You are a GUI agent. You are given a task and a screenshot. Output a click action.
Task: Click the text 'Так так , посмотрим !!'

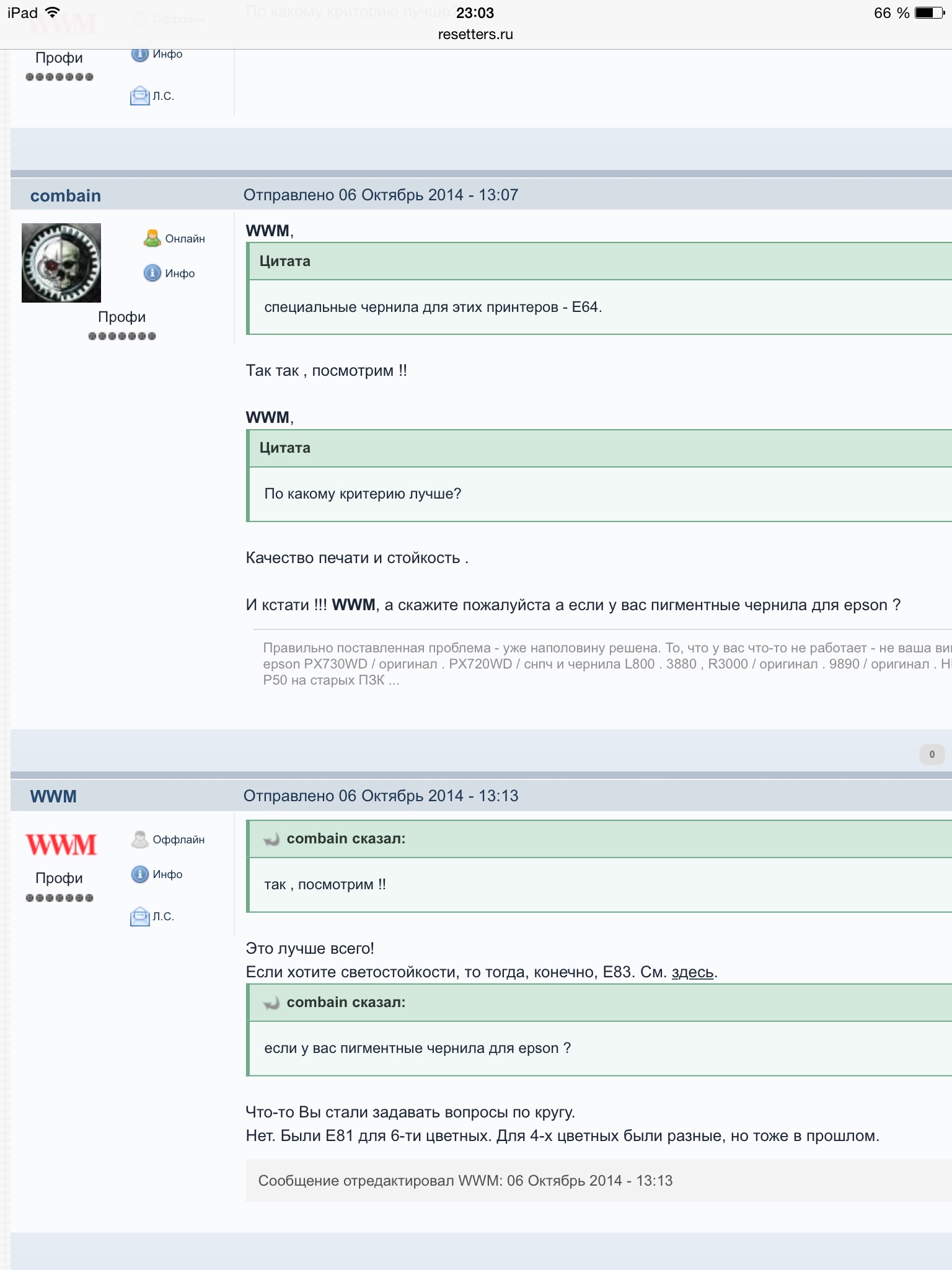(x=327, y=370)
